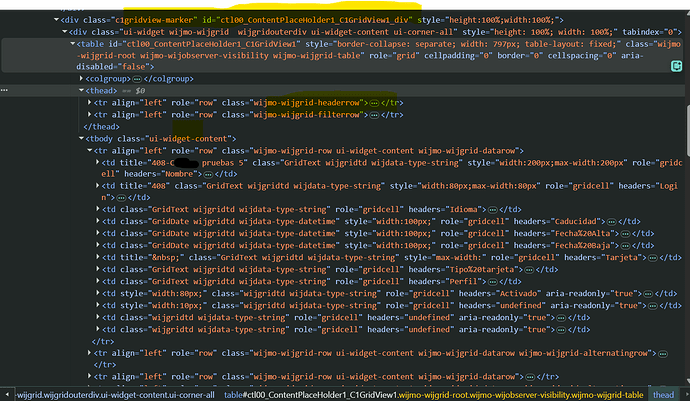Click ellipsis badge of headers="Tarjeta" td
This screenshot has height=401, width=690.
(x=653, y=258)
